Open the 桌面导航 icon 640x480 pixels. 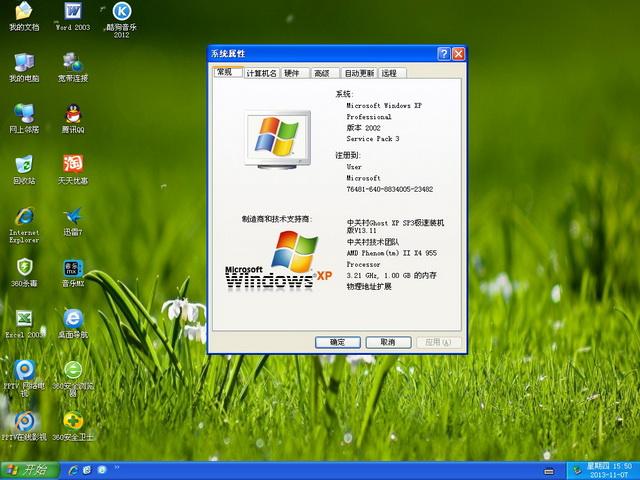pos(73,324)
